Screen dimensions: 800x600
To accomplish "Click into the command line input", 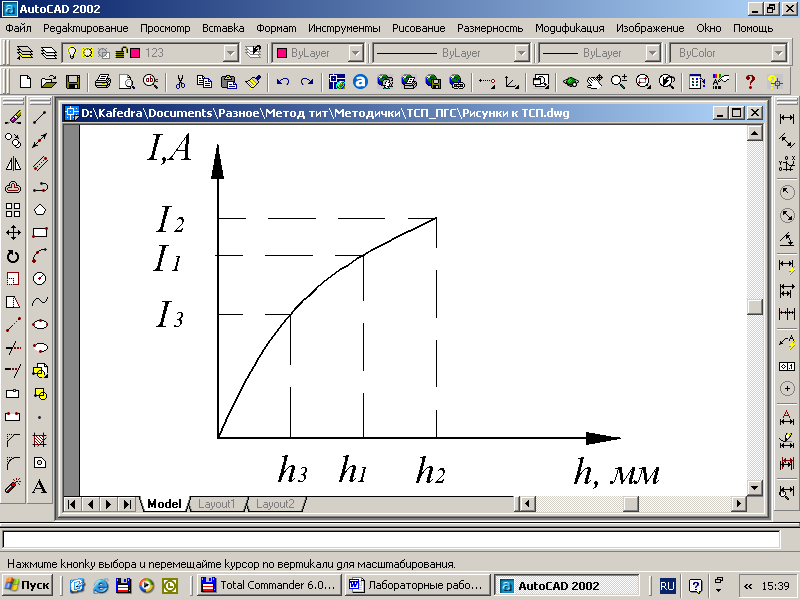I will click(x=391, y=539).
